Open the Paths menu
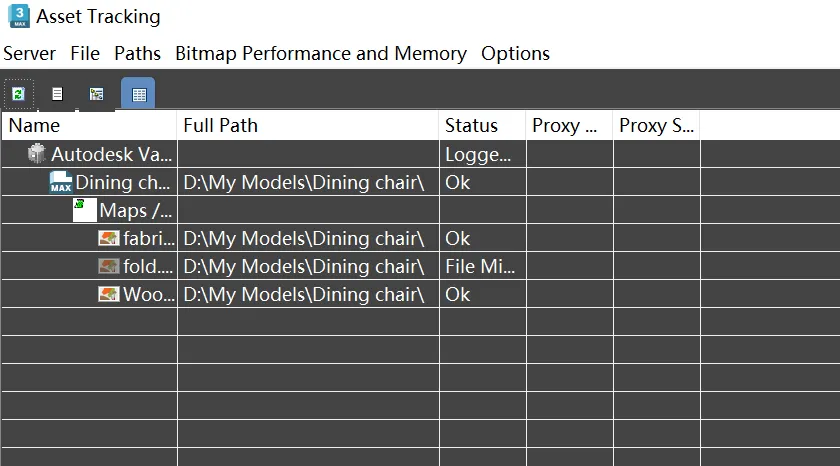This screenshot has width=840, height=466. (138, 54)
